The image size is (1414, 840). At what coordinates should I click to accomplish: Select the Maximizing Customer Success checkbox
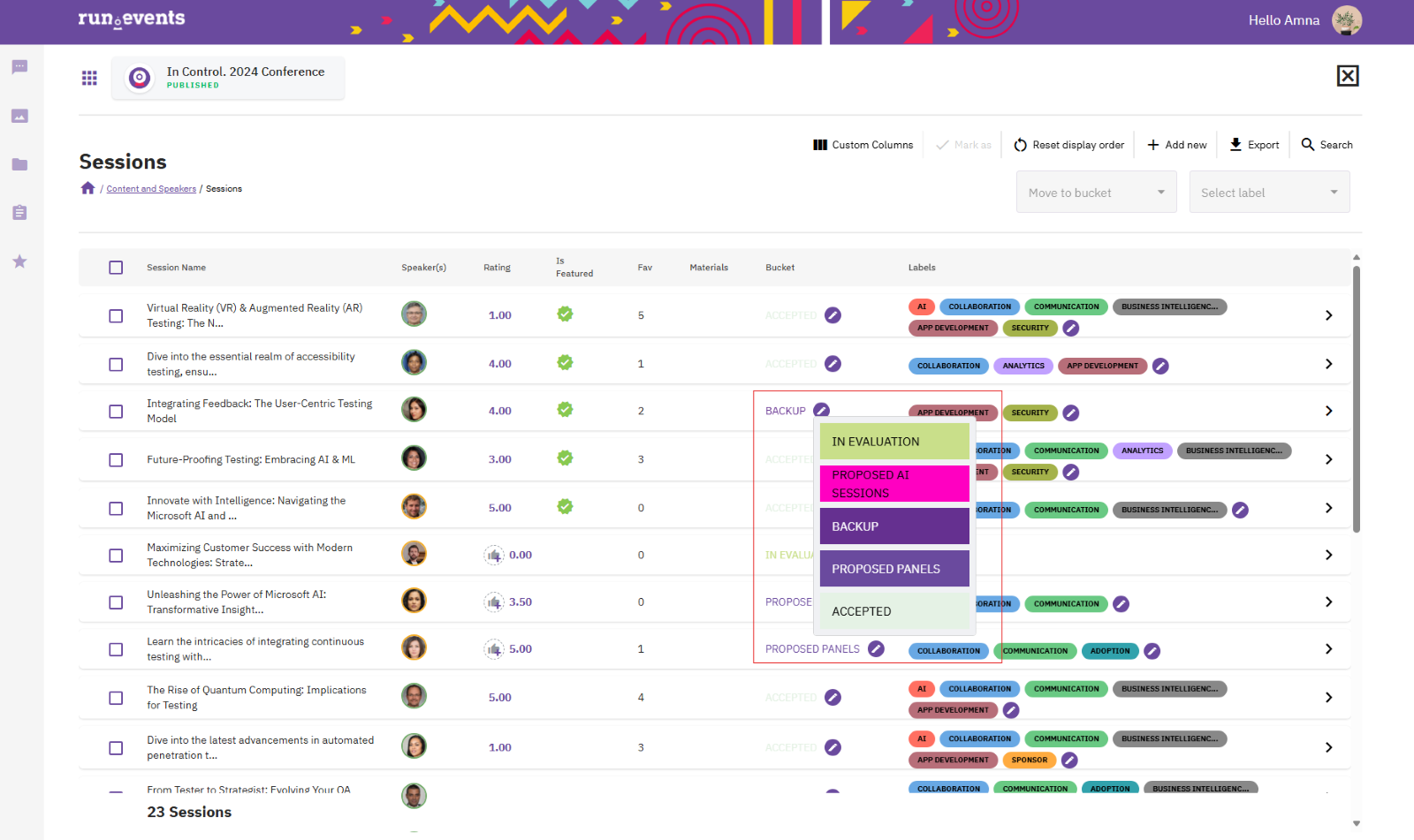[116, 556]
